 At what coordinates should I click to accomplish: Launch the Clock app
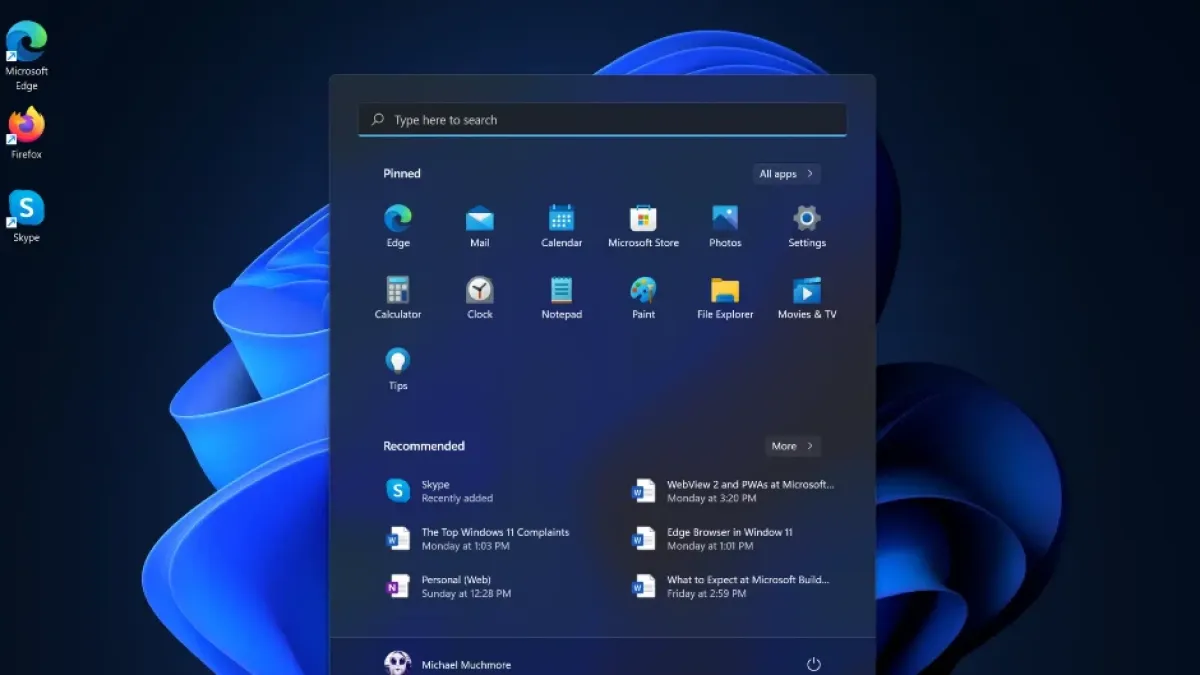point(480,298)
